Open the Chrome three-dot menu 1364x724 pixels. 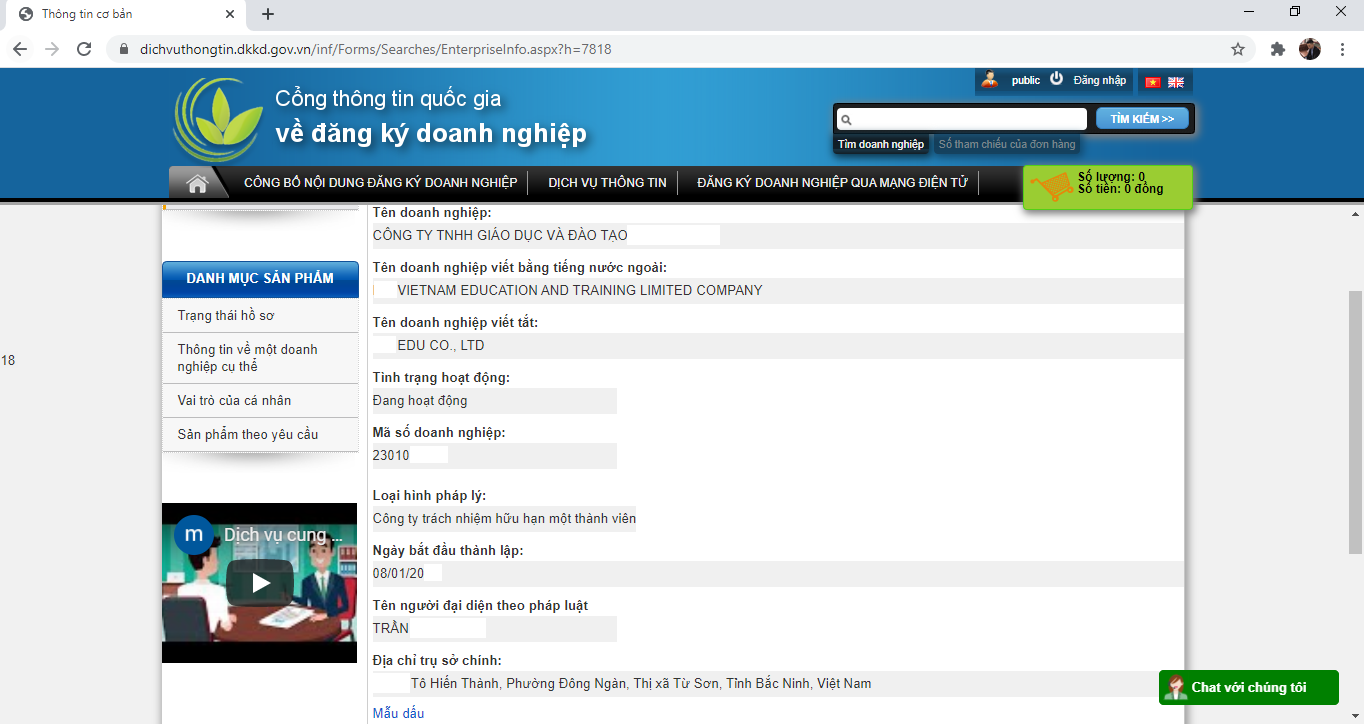[x=1342, y=49]
